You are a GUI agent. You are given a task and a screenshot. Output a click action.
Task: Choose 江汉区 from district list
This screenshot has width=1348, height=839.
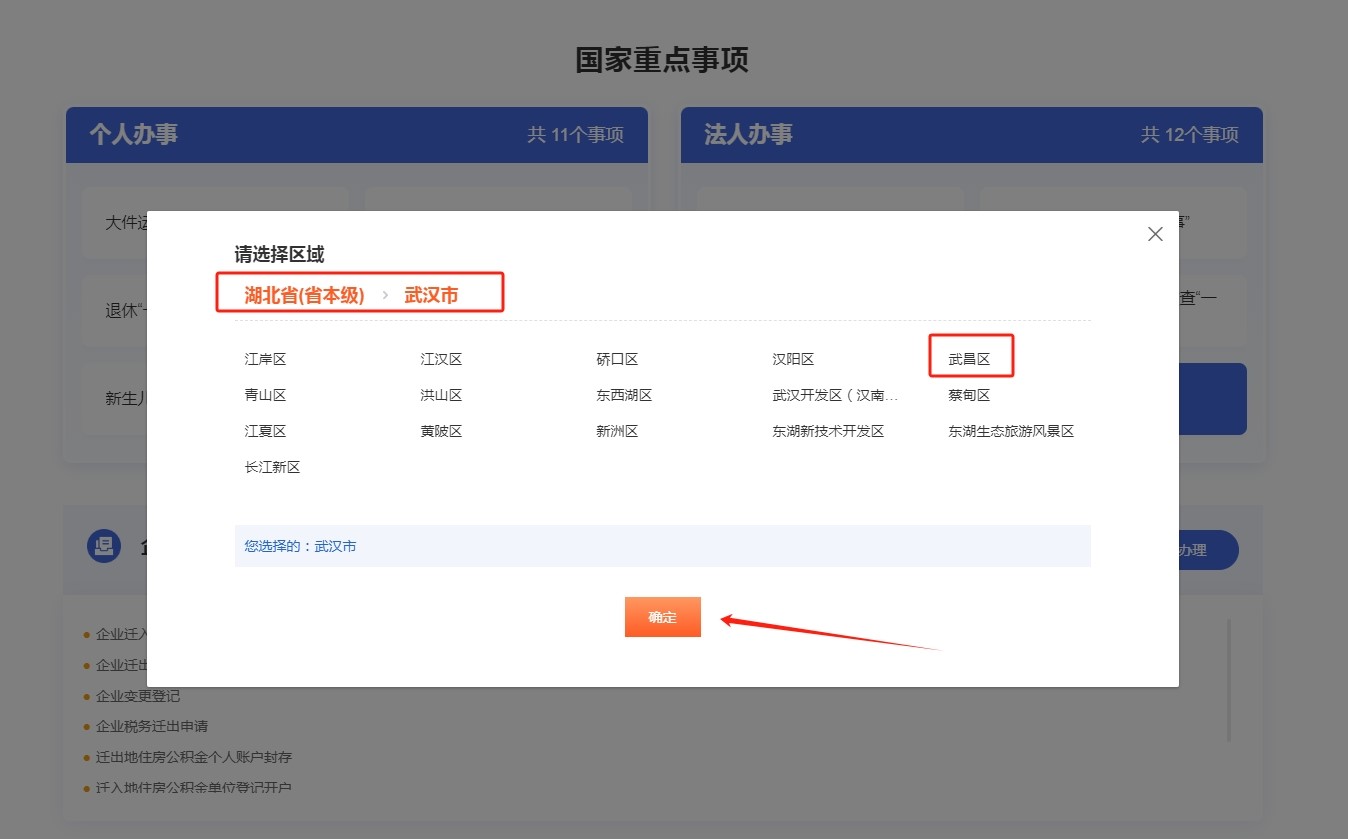[441, 359]
